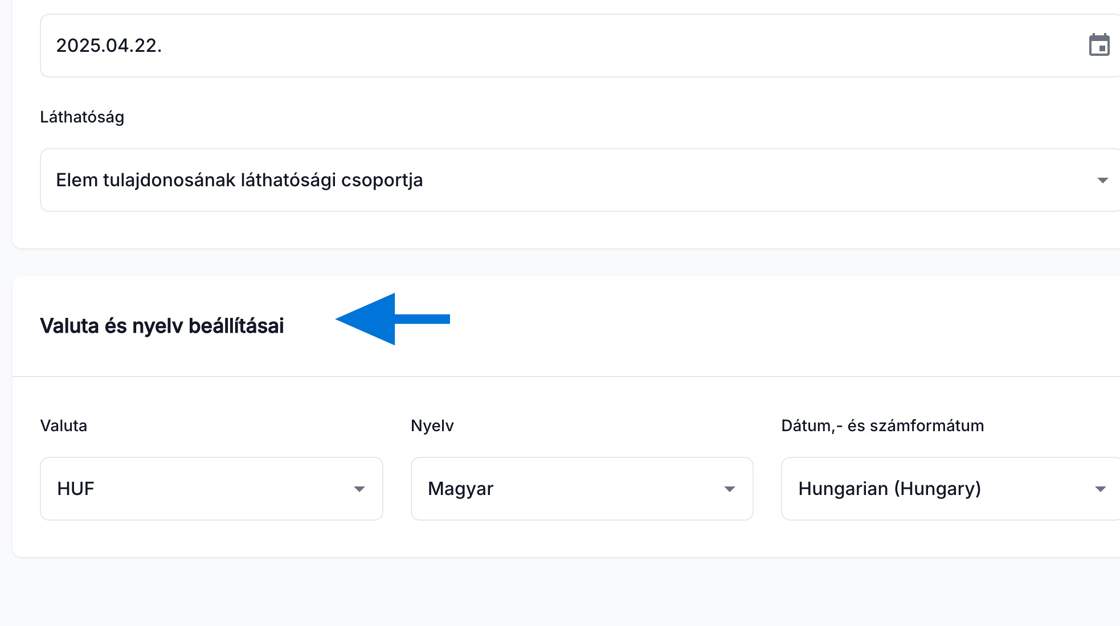
Task: Click the Valuta field label
Action: pos(63,426)
